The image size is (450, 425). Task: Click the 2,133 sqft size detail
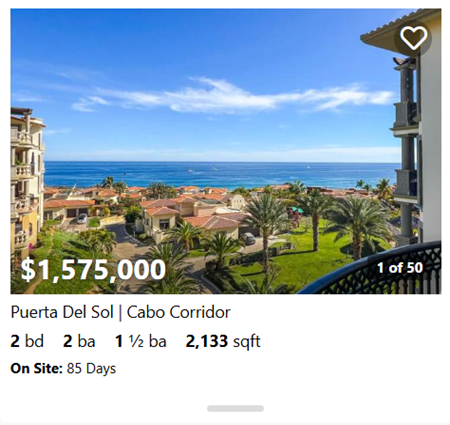coord(223,342)
